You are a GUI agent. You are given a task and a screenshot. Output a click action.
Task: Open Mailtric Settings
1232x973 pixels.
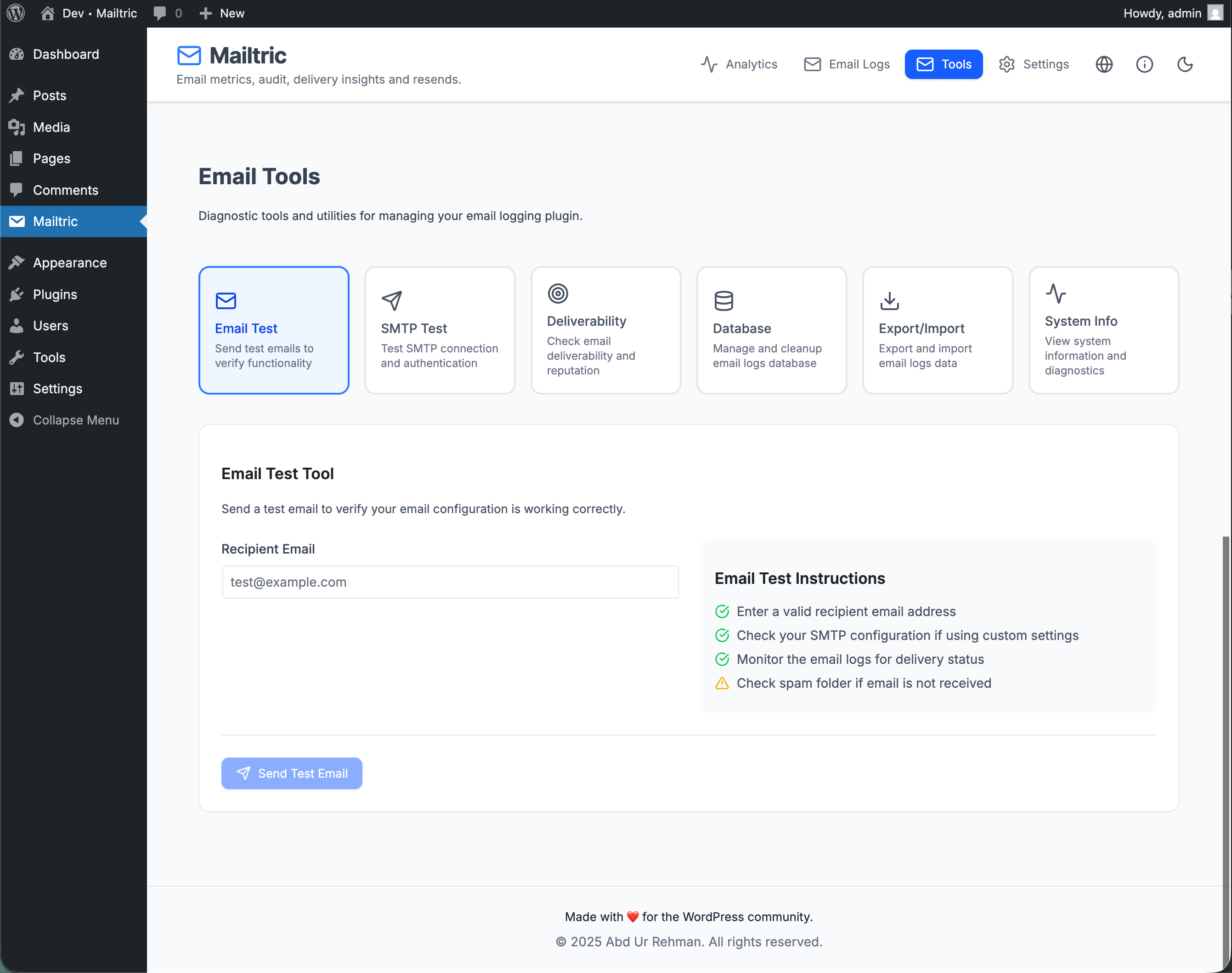[x=1034, y=64]
